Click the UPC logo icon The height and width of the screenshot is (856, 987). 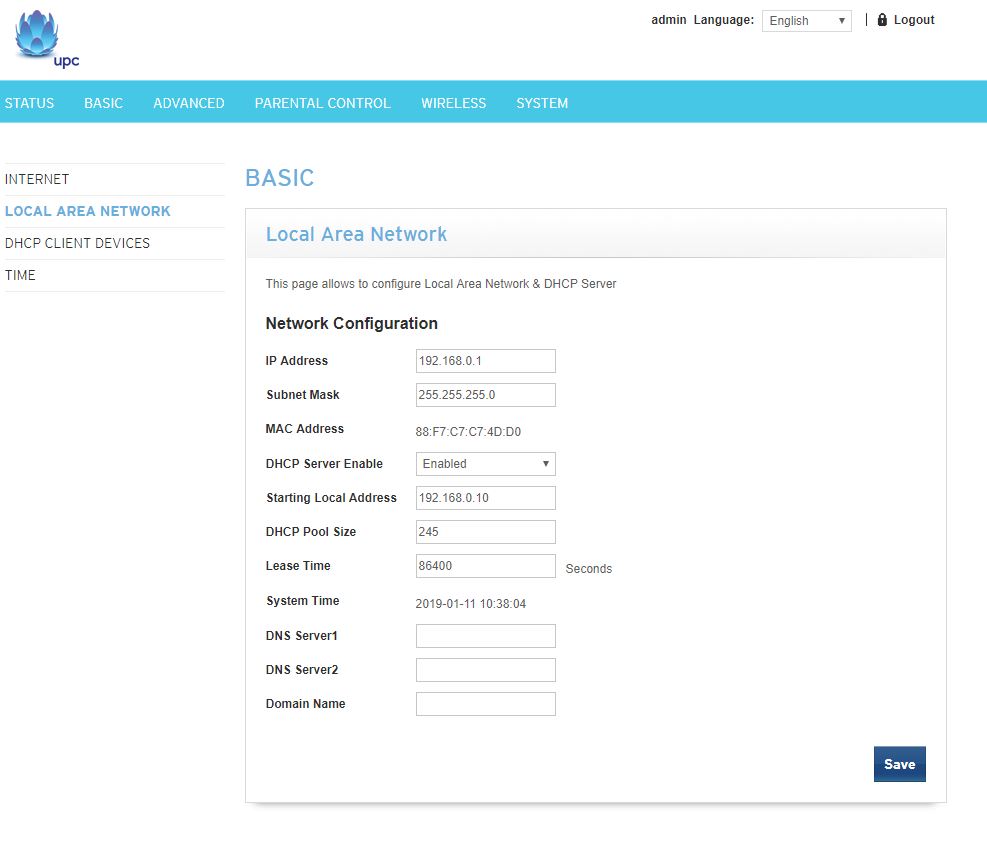(x=46, y=40)
